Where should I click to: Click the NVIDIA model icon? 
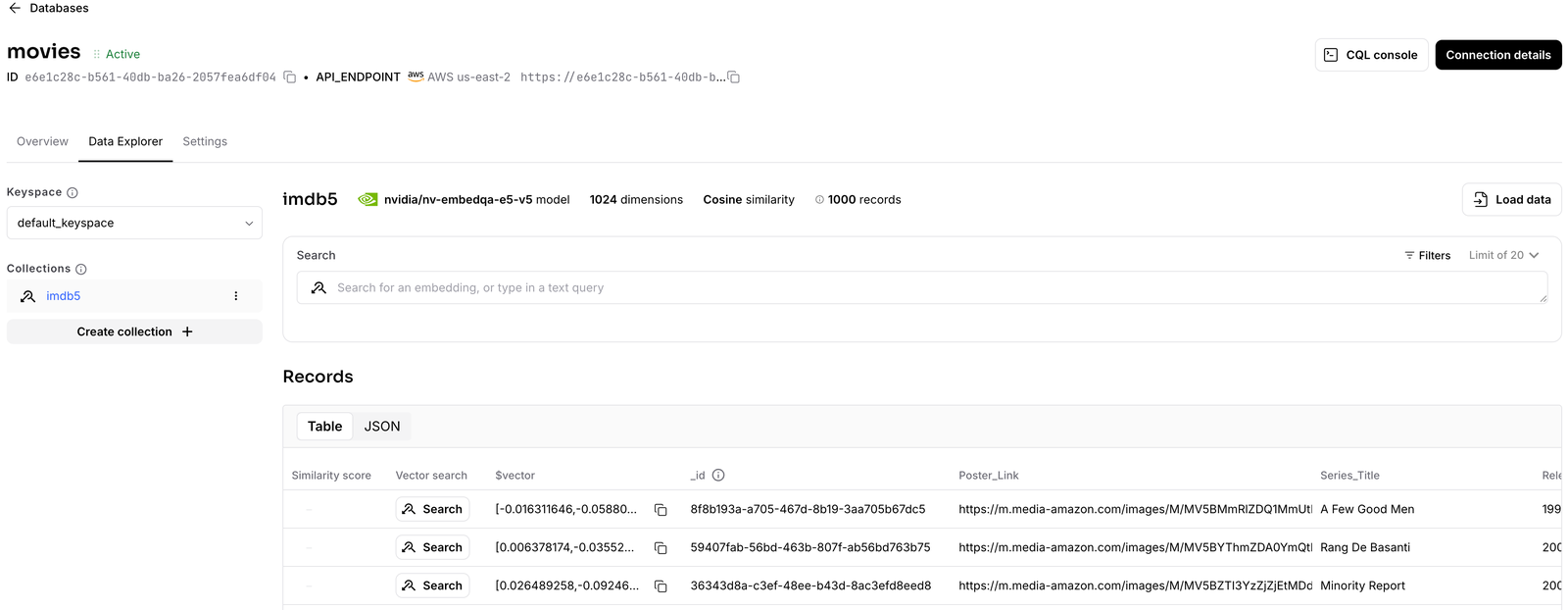point(367,199)
